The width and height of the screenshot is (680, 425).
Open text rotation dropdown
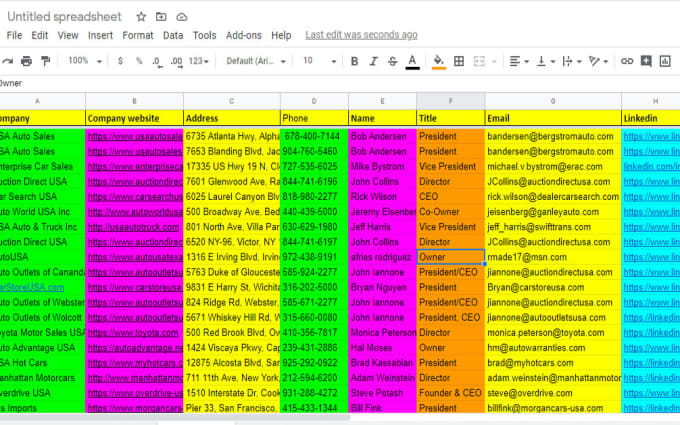(x=598, y=61)
